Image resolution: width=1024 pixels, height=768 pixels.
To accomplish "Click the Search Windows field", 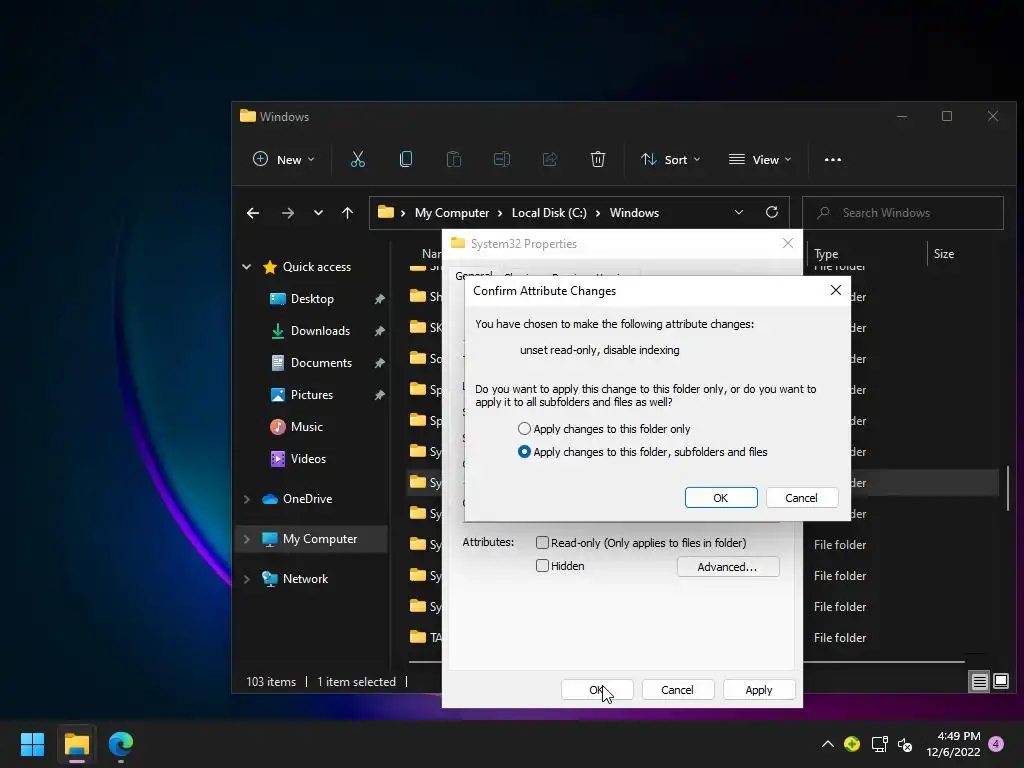I will point(903,213).
